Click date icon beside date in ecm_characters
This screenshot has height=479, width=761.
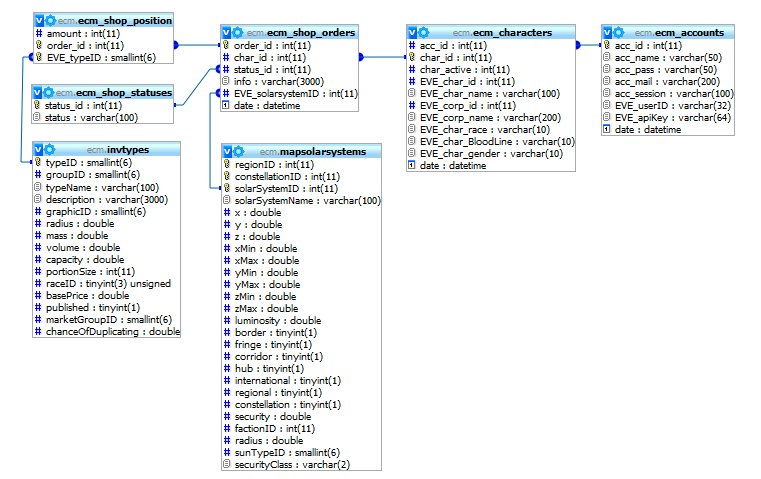coord(412,165)
